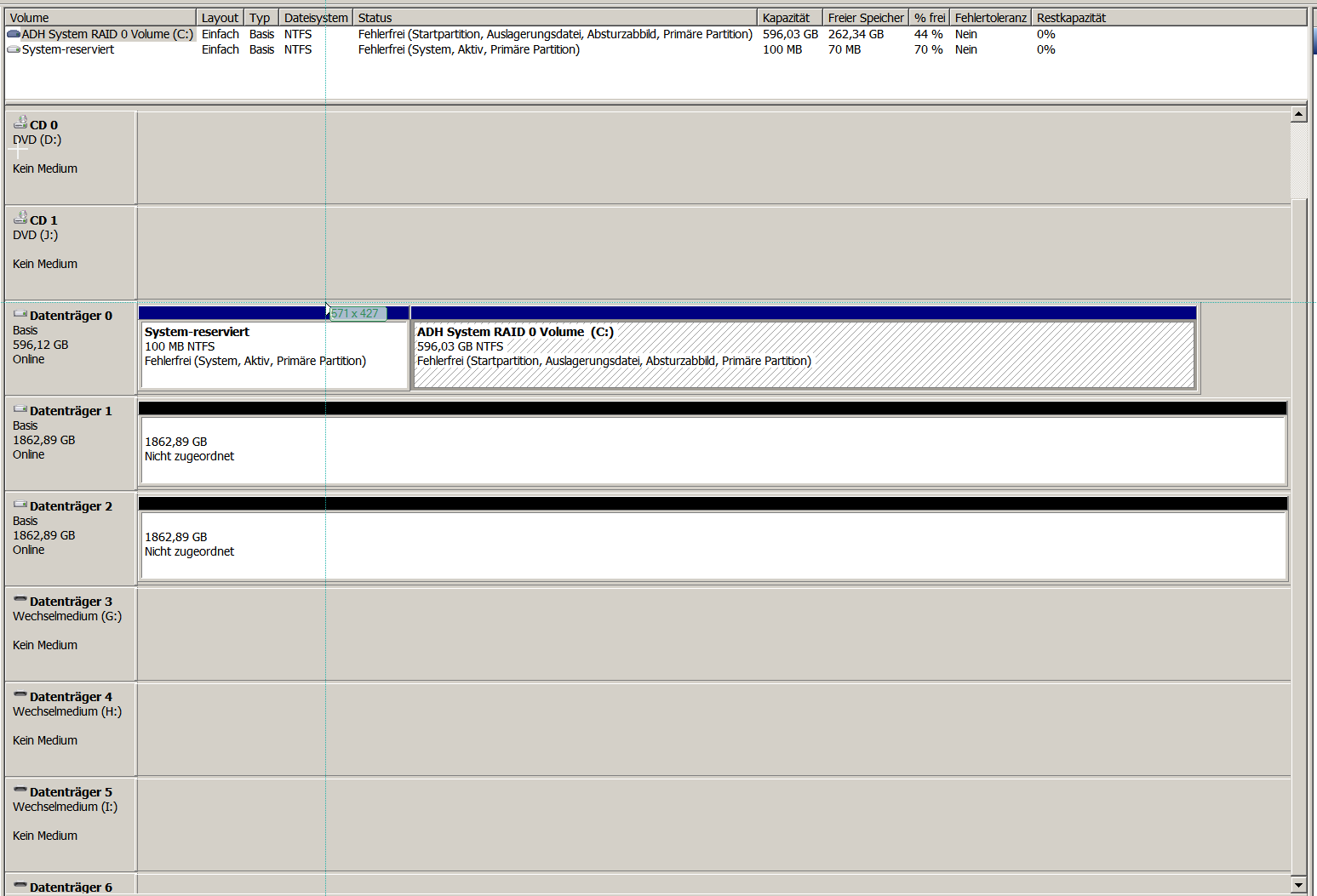Click the 70 MB free space cell
The height and width of the screenshot is (896, 1317).
click(845, 49)
